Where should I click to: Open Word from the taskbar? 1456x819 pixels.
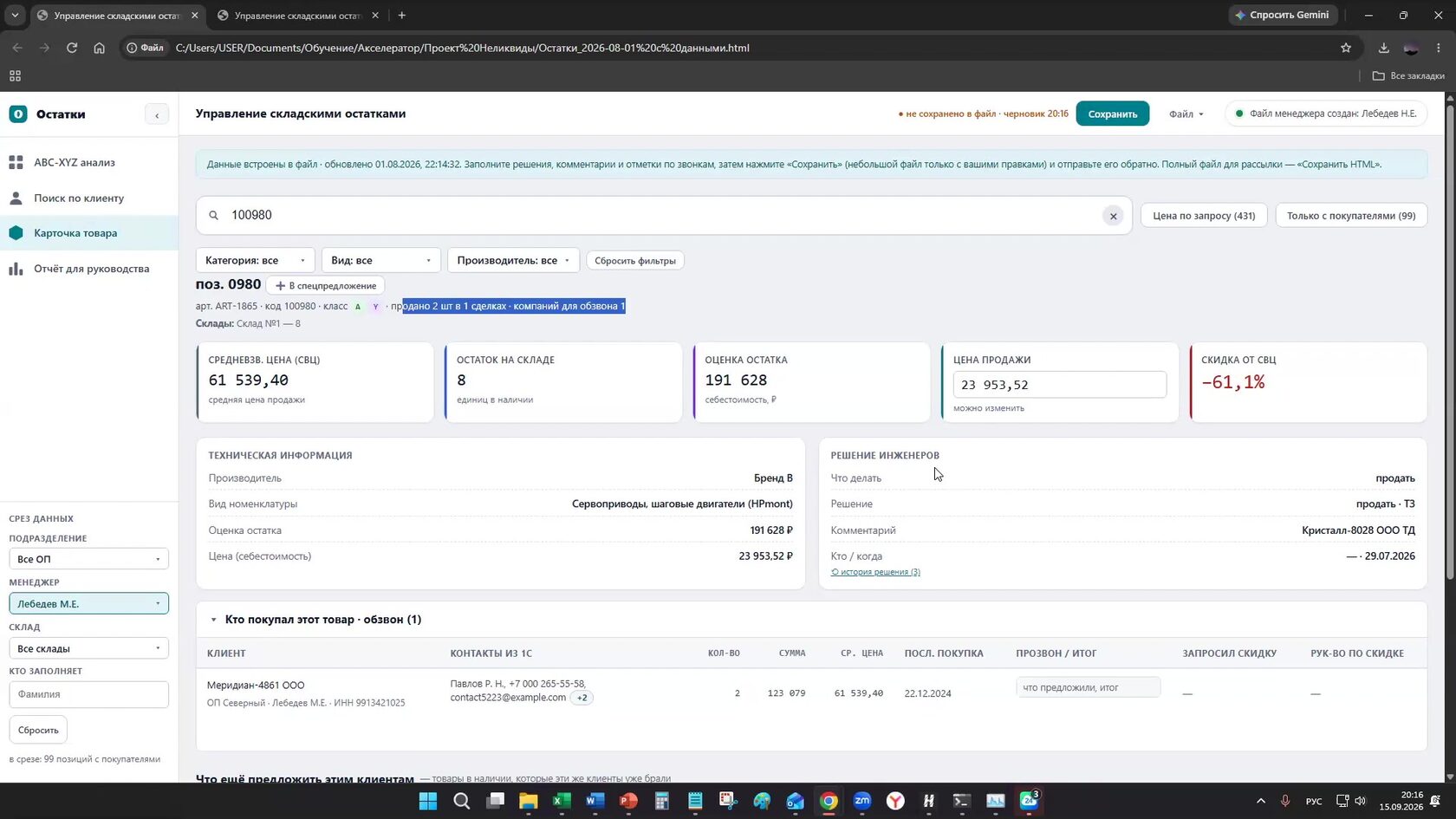click(x=595, y=801)
